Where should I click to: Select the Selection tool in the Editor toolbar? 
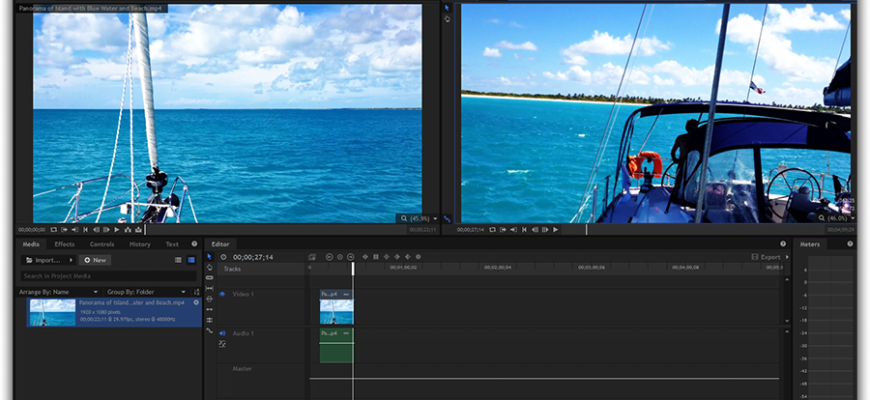(x=209, y=256)
